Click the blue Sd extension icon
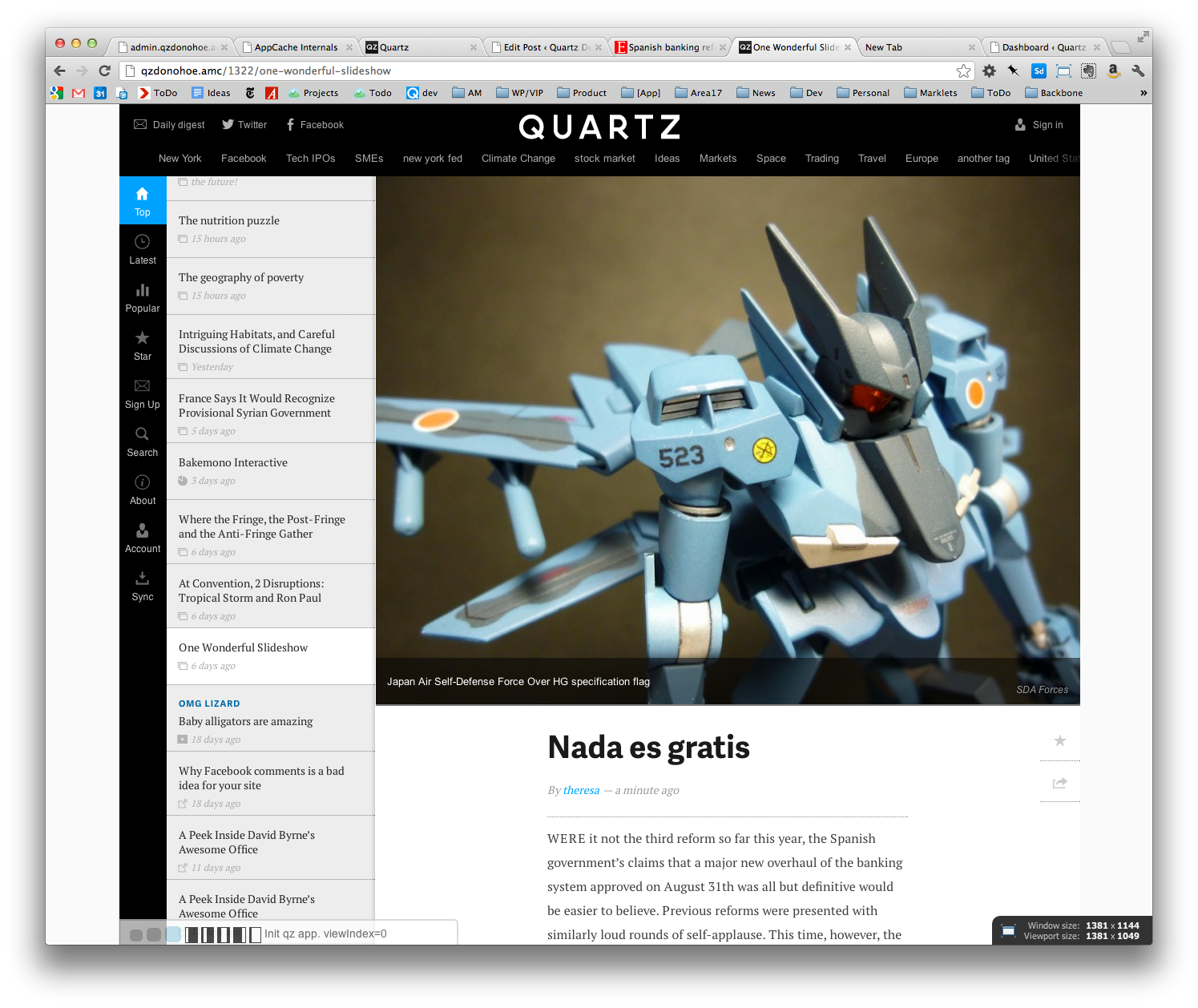 1039,71
